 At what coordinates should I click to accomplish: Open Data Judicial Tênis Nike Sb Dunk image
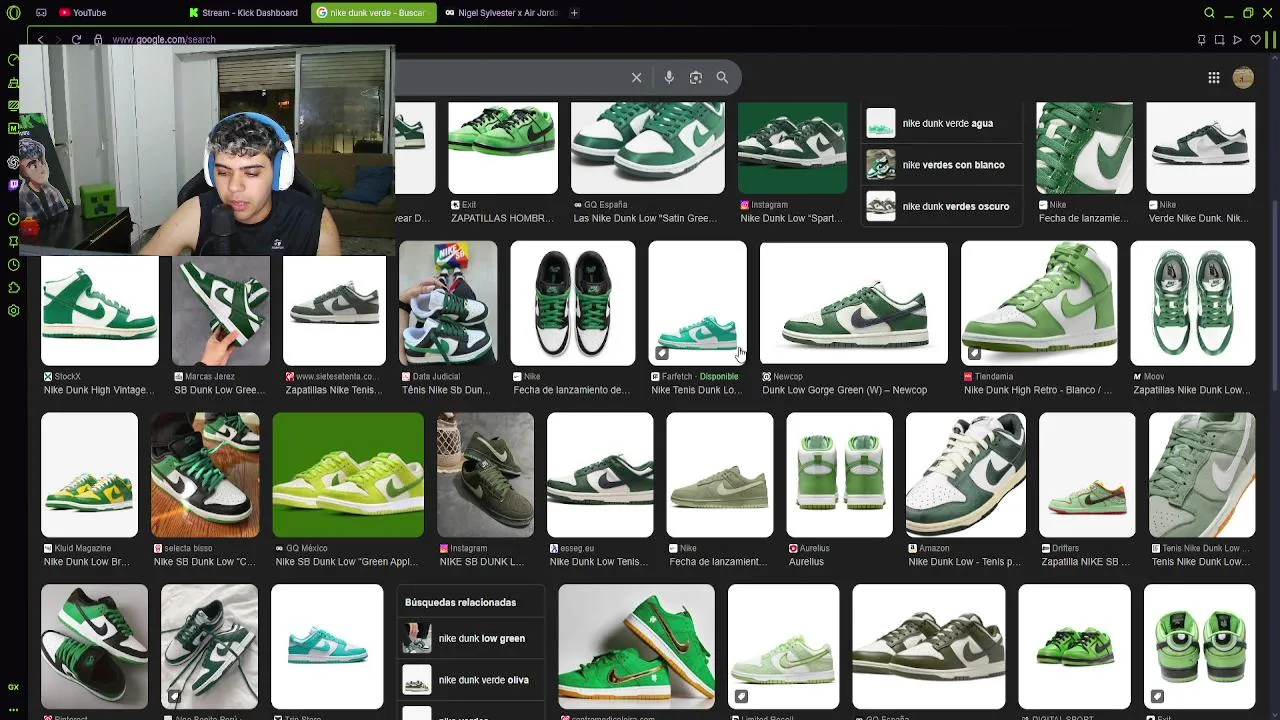(x=447, y=303)
